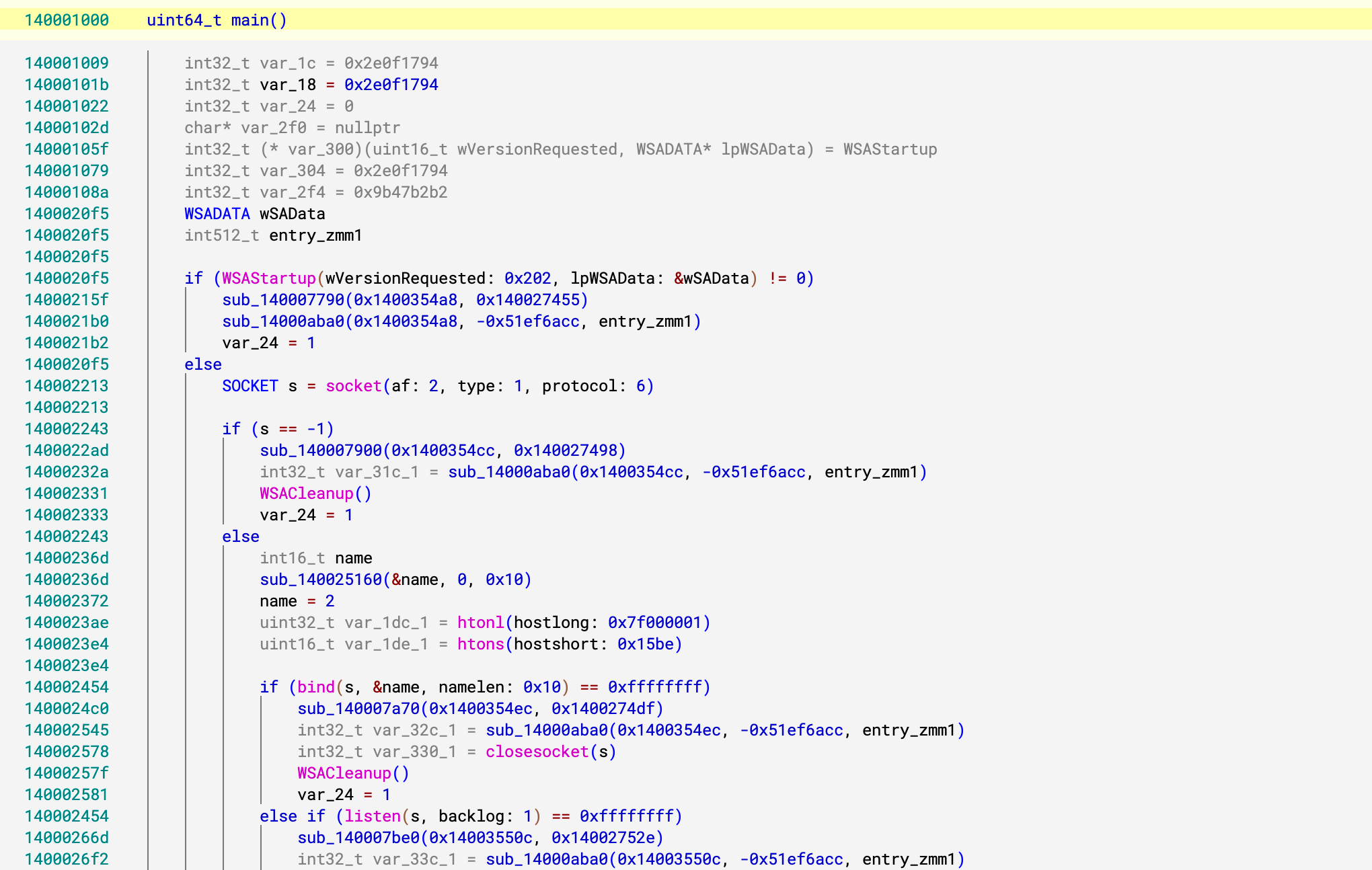Click the htons function call
The height and width of the screenshot is (870, 1372).
click(x=480, y=644)
